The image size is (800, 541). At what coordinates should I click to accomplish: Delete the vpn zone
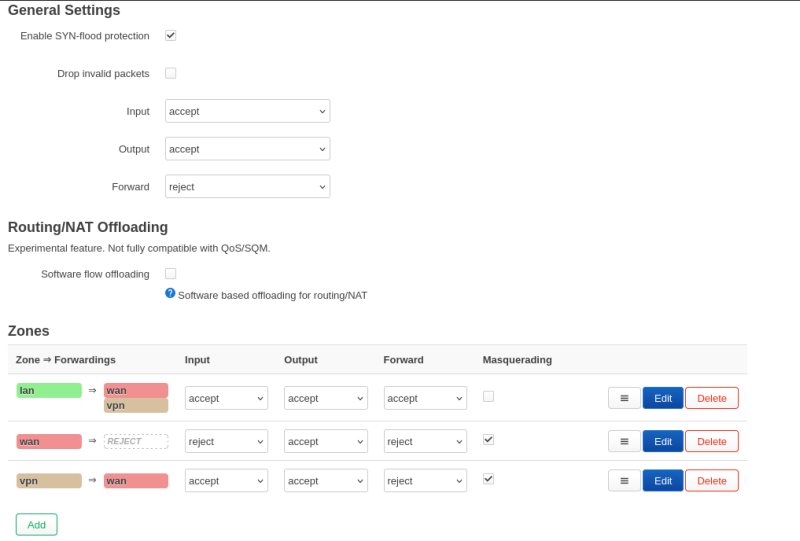pos(712,481)
